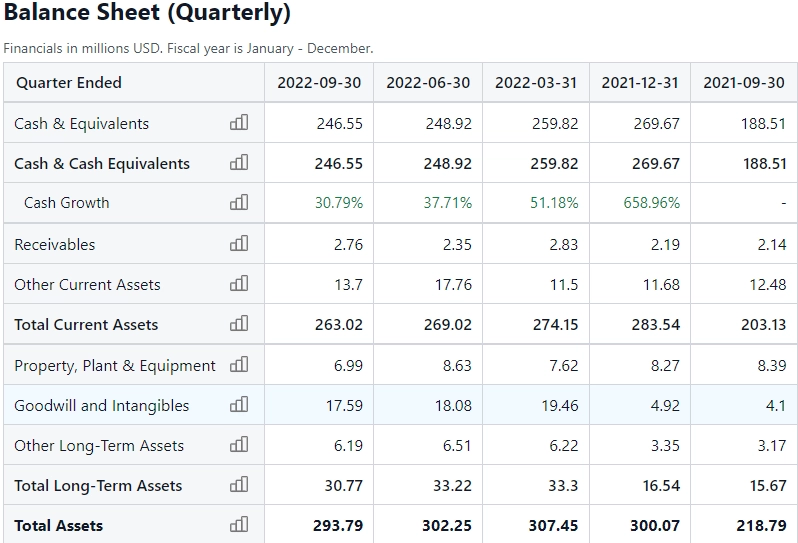Select the 293.79 Total Assets value
The image size is (798, 543).
point(339,525)
